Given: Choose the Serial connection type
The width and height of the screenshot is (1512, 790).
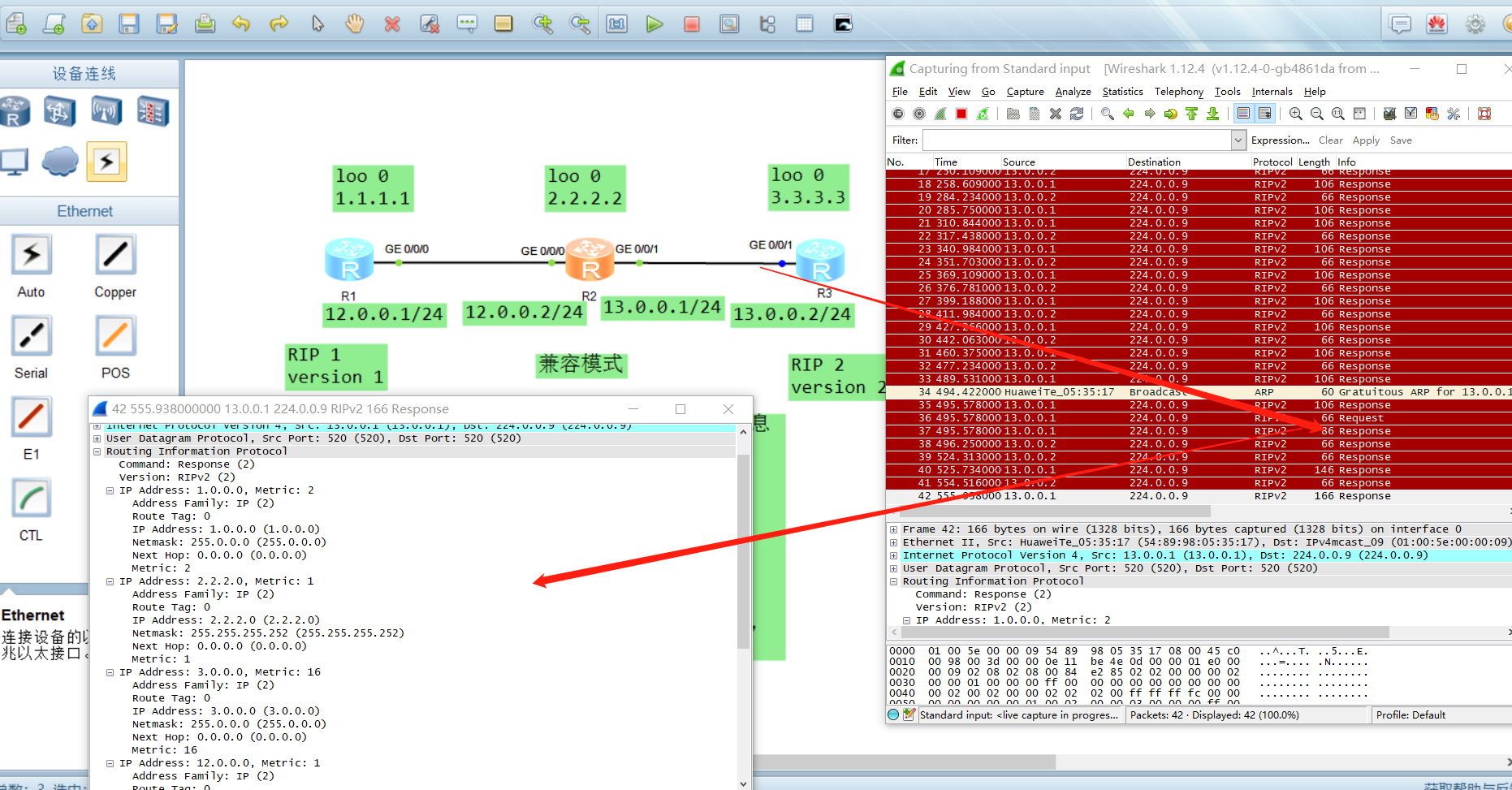Looking at the screenshot, I should 31,335.
